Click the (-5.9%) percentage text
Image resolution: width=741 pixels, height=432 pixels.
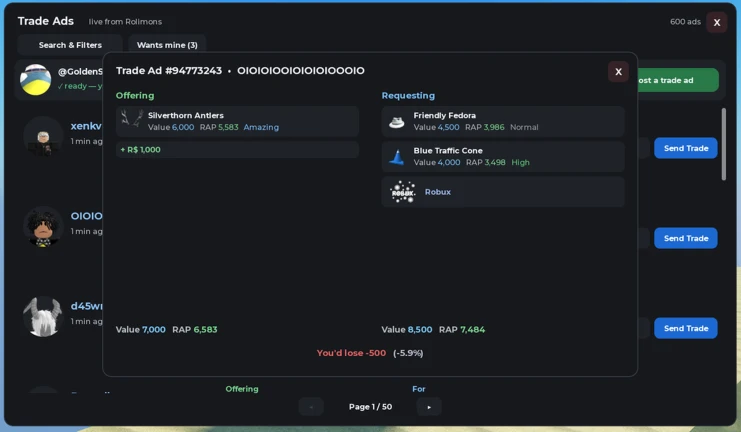(408, 353)
